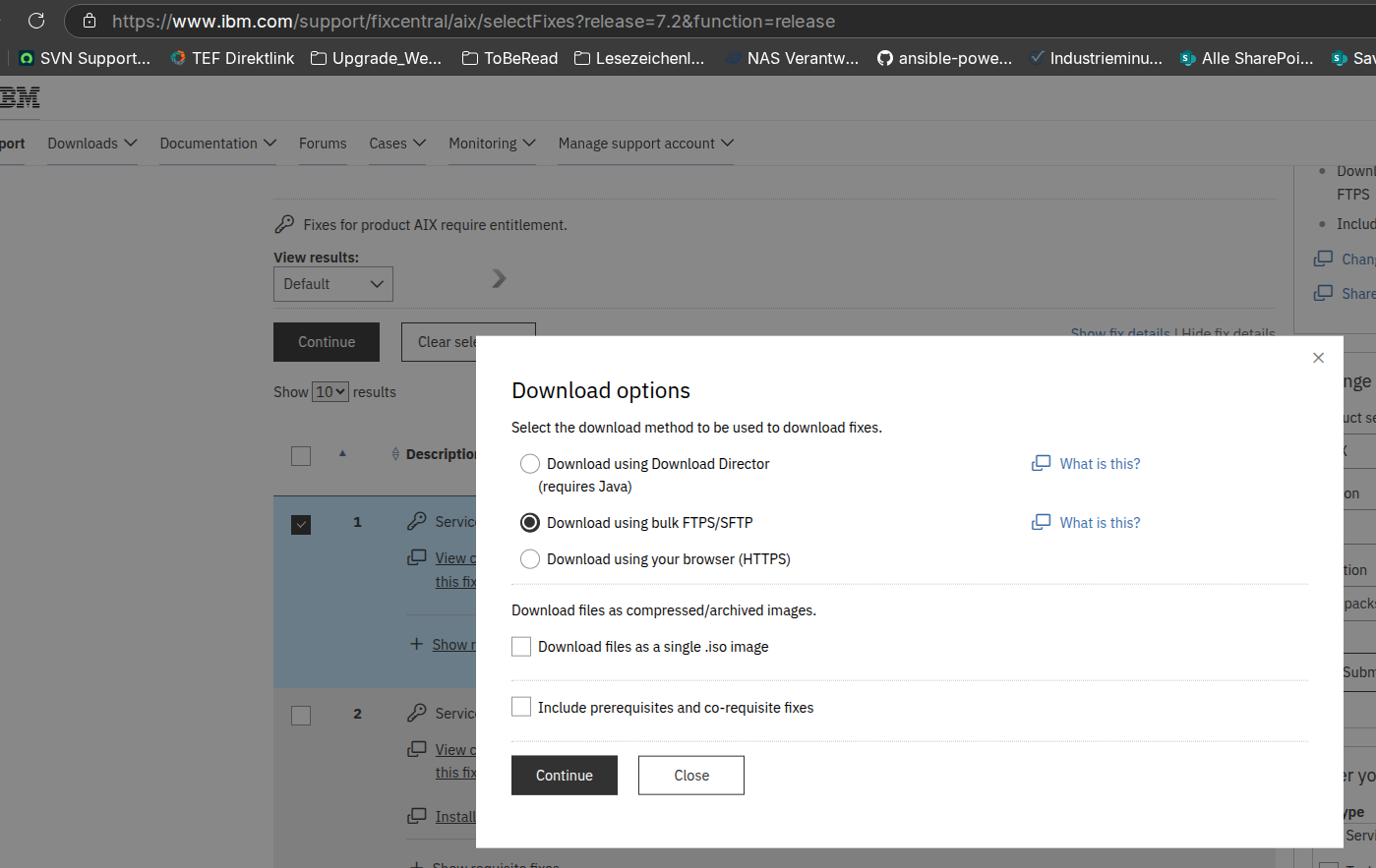This screenshot has height=868, width=1376.
Task: Expand the Downloads menu
Action: tap(92, 144)
